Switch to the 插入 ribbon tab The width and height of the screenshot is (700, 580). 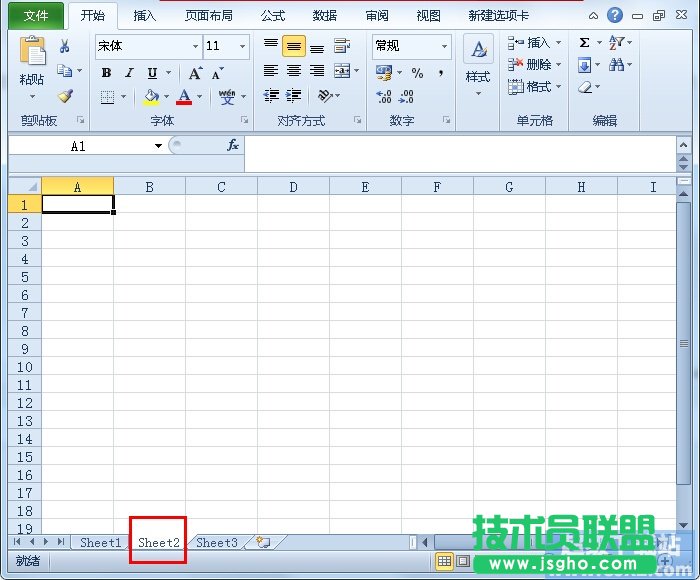click(145, 16)
